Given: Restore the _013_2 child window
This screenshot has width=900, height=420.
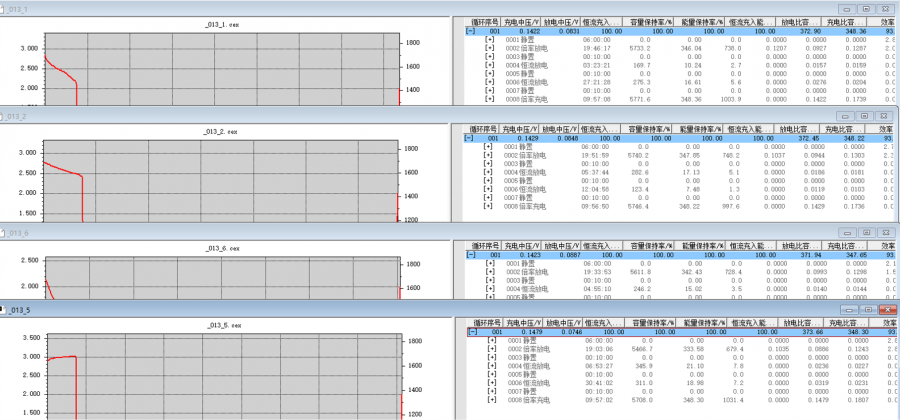Looking at the screenshot, I should click(866, 117).
